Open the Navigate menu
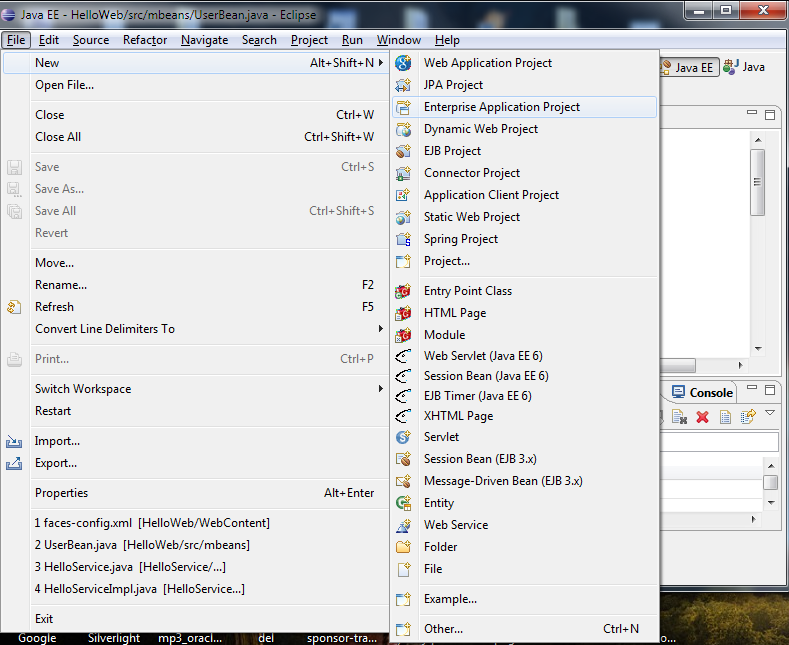 tap(204, 40)
